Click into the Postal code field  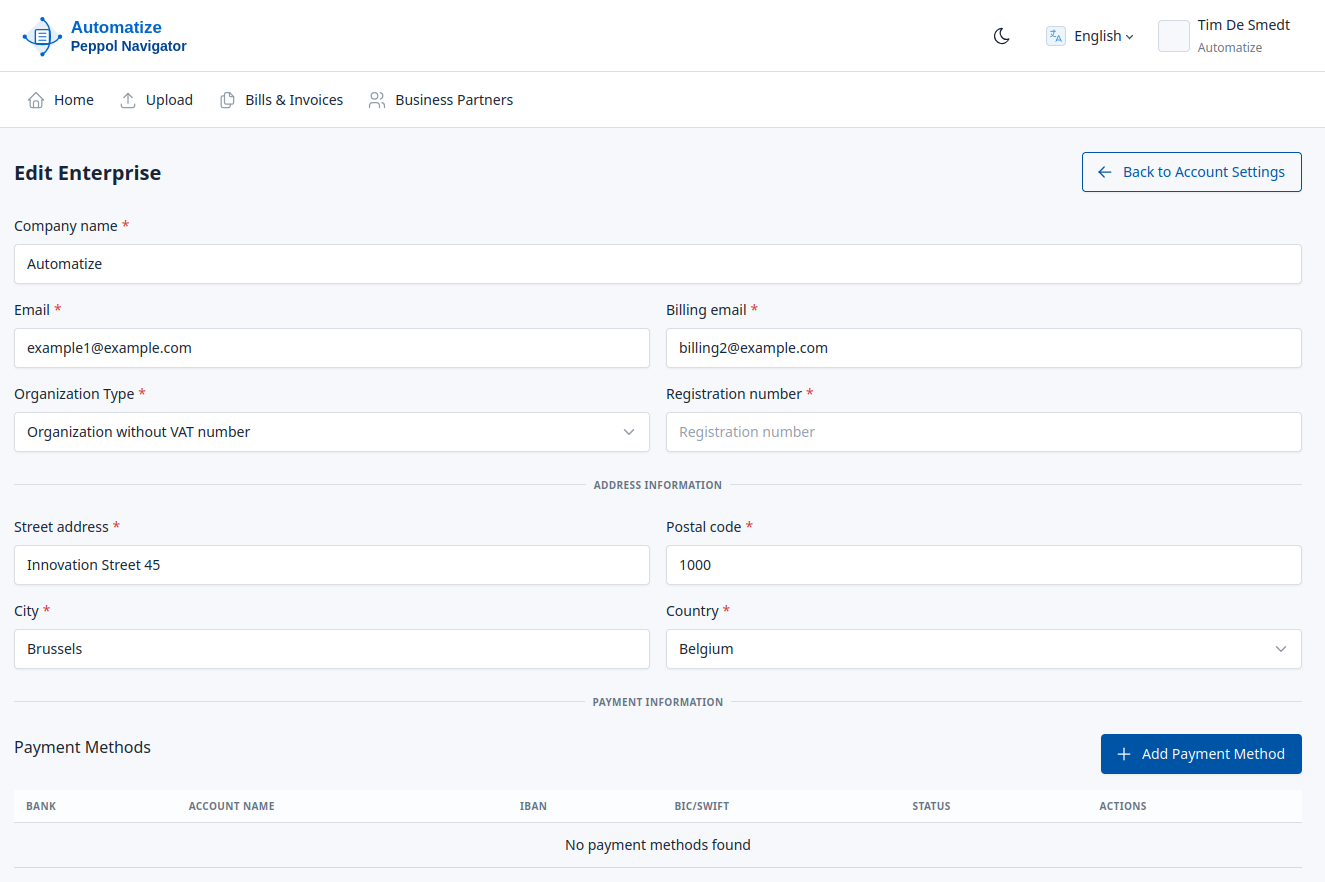point(983,565)
